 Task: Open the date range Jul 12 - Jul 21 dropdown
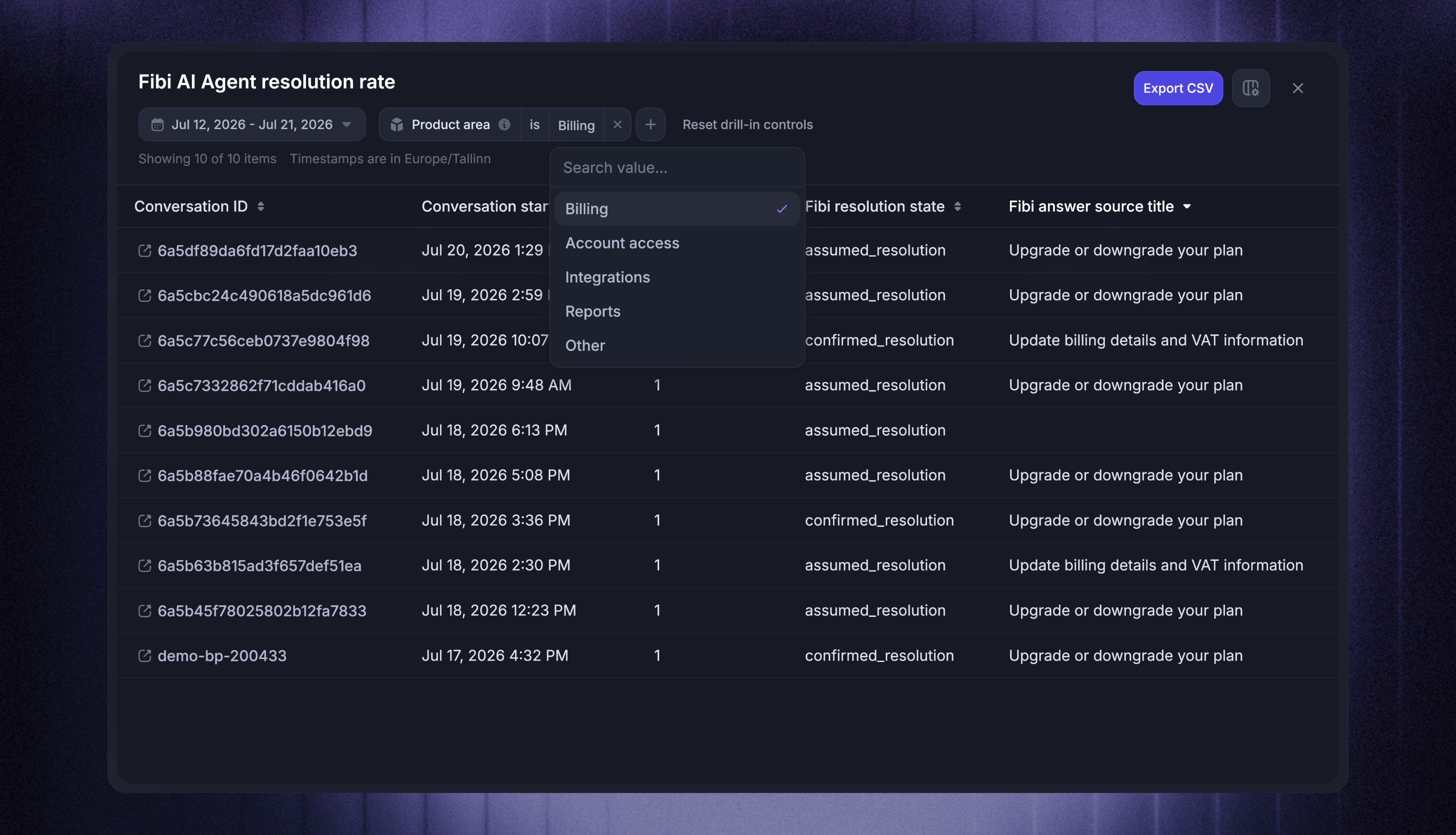252,124
